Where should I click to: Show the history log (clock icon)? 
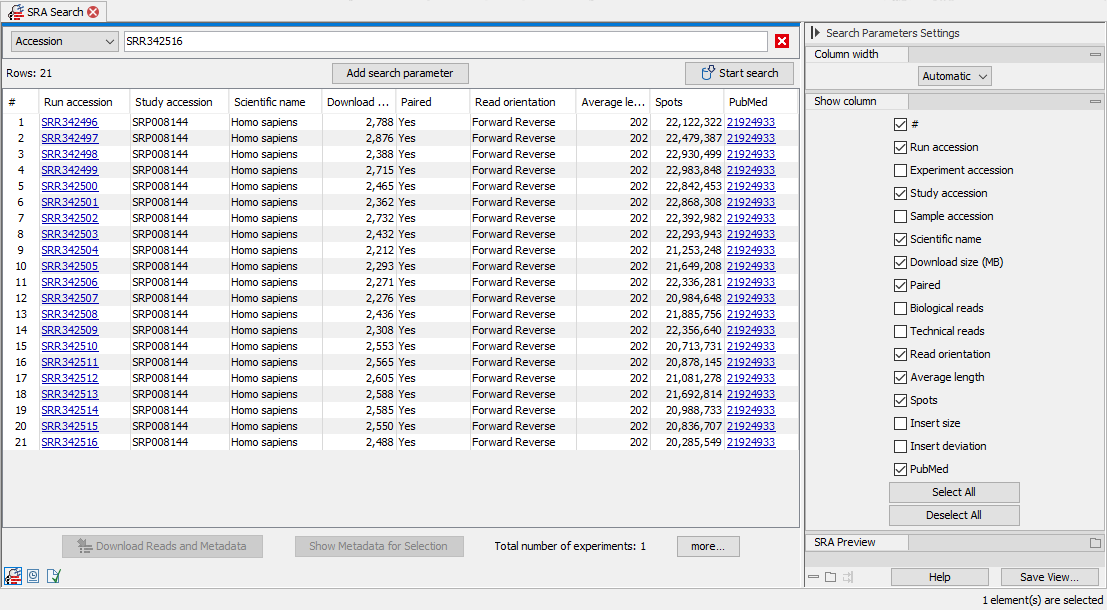(x=33, y=576)
